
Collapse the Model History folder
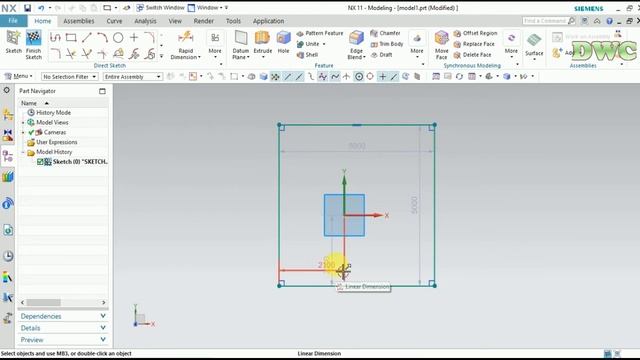23,152
